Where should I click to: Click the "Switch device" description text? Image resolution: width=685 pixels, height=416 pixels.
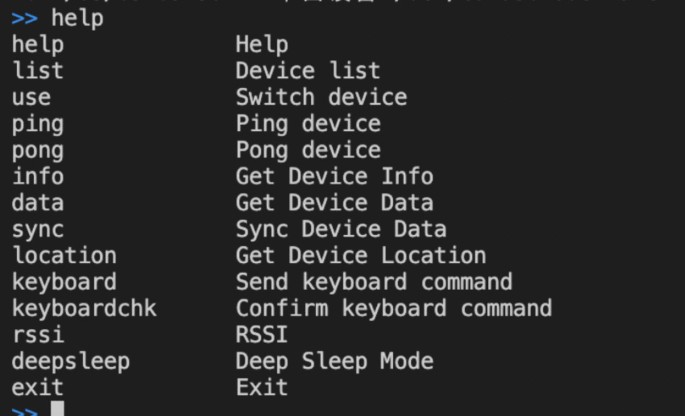click(321, 98)
